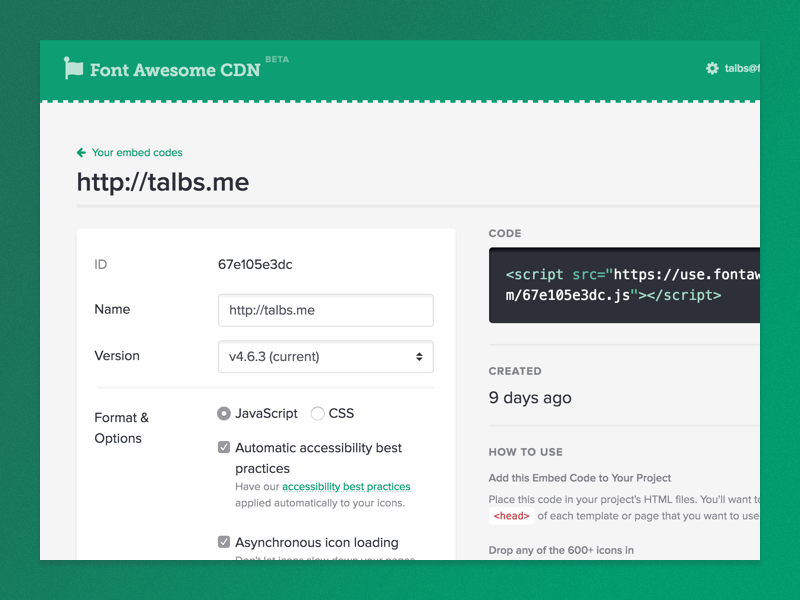Toggle Asynchronous icon loading checkbox
Screen dimensions: 800x600
[223, 542]
